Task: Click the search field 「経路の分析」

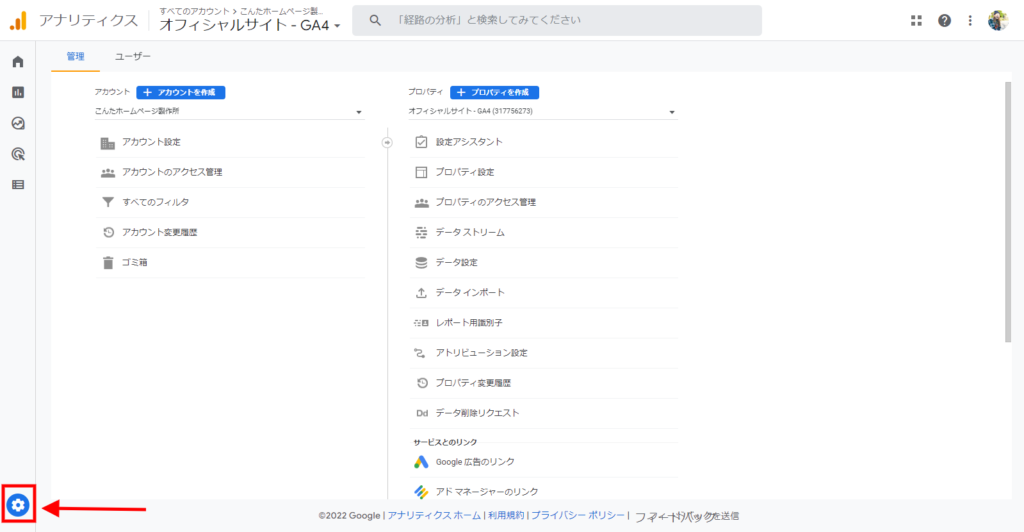Action: [x=557, y=21]
